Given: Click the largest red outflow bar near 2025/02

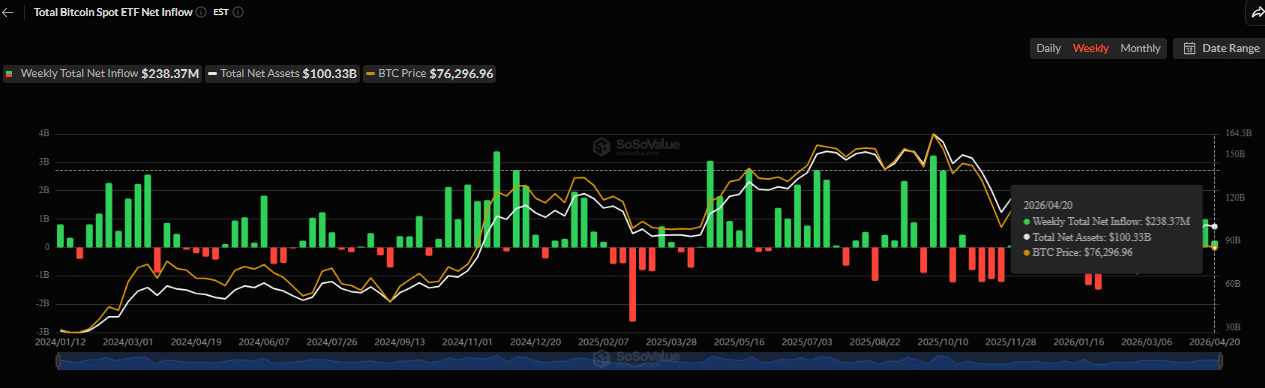Looking at the screenshot, I should 632,284.
